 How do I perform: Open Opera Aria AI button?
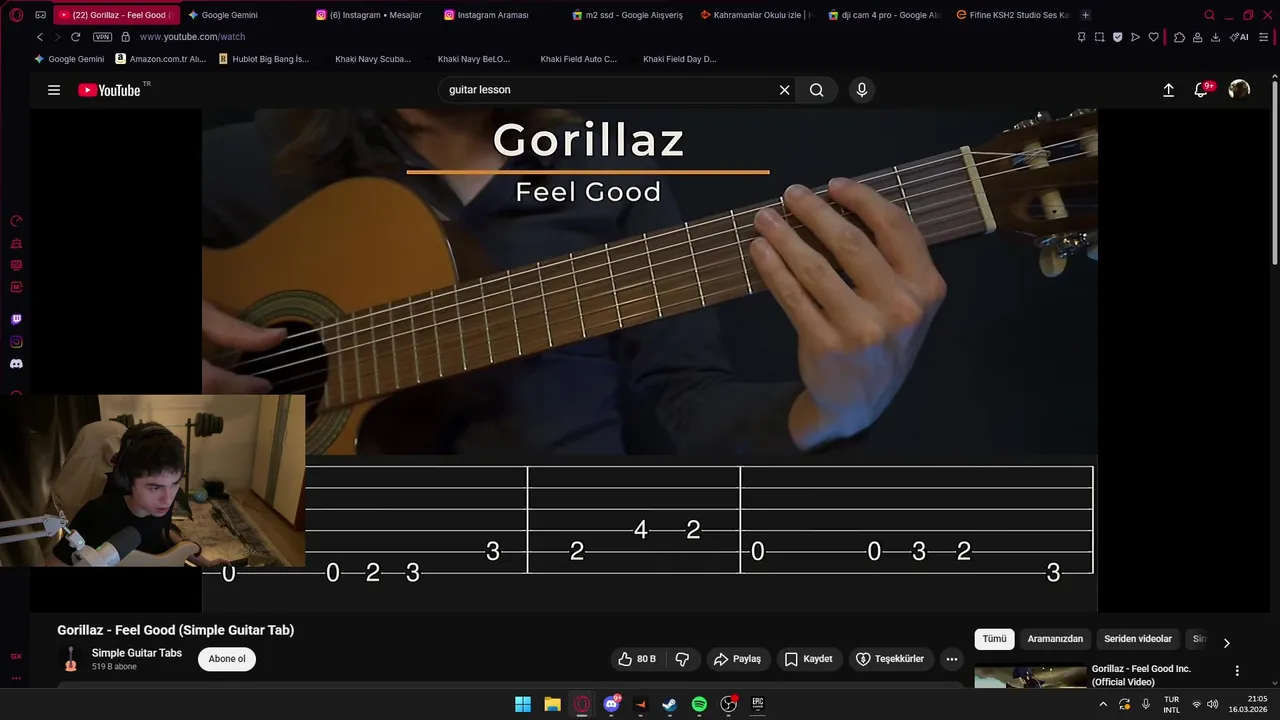(x=1239, y=37)
